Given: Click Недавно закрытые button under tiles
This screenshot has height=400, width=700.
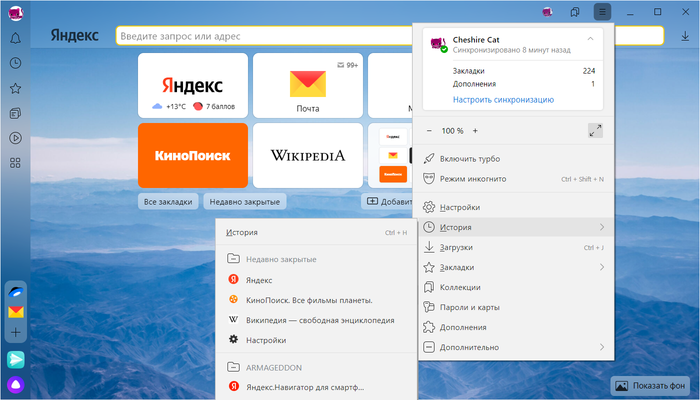Looking at the screenshot, I should point(245,202).
